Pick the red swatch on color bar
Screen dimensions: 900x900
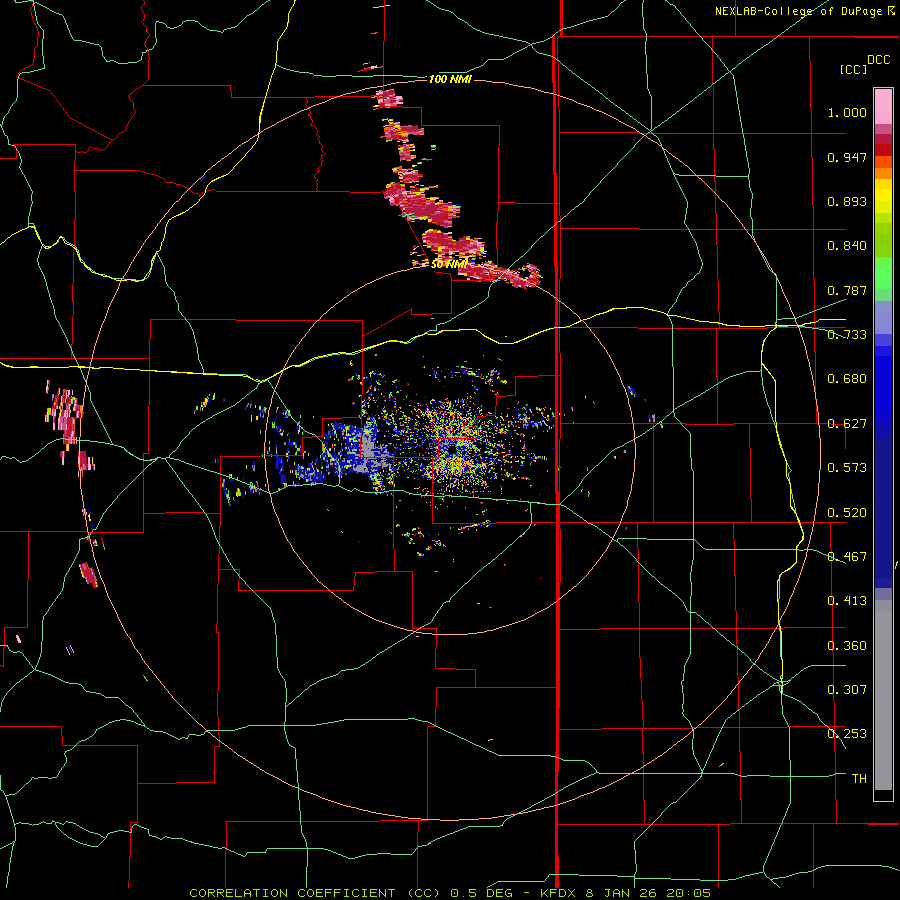pos(883,150)
